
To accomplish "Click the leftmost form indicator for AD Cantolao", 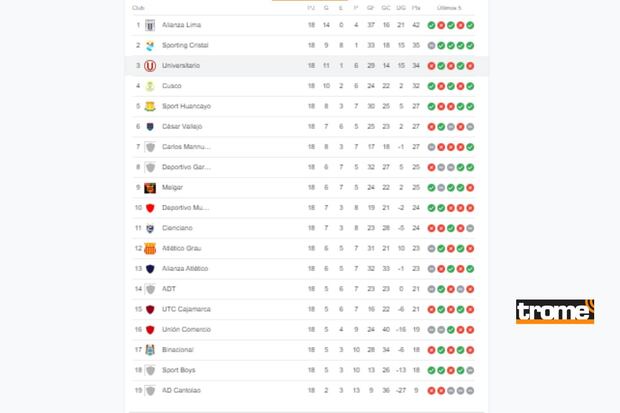I will click(x=431, y=390).
